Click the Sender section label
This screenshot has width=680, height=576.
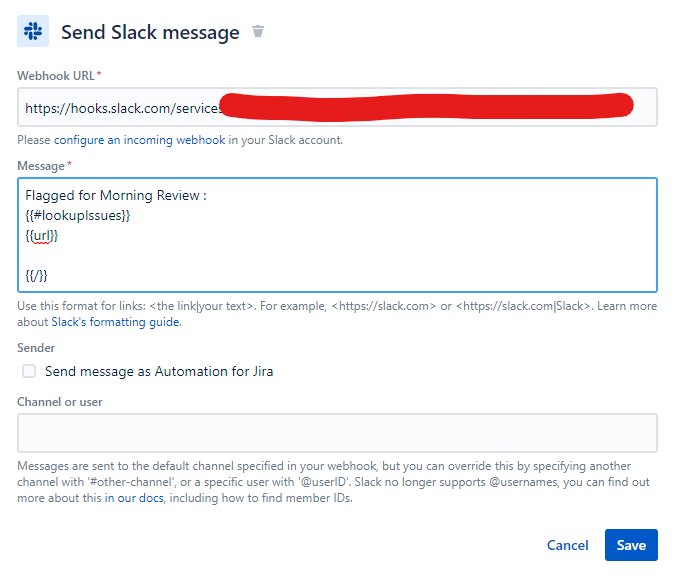pyautogui.click(x=36, y=348)
